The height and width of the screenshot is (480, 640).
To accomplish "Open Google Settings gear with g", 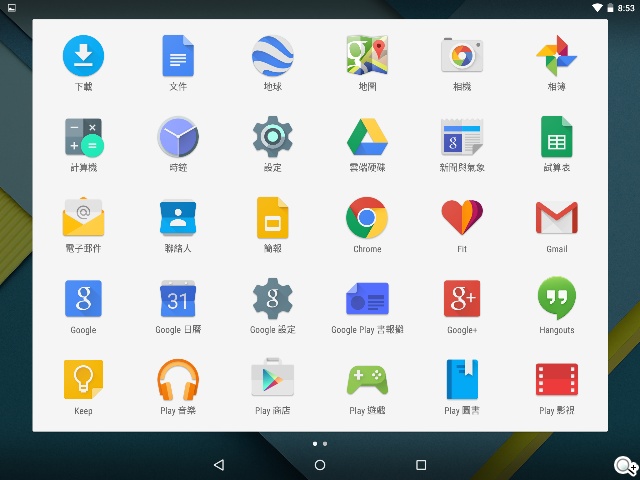I will (x=273, y=298).
